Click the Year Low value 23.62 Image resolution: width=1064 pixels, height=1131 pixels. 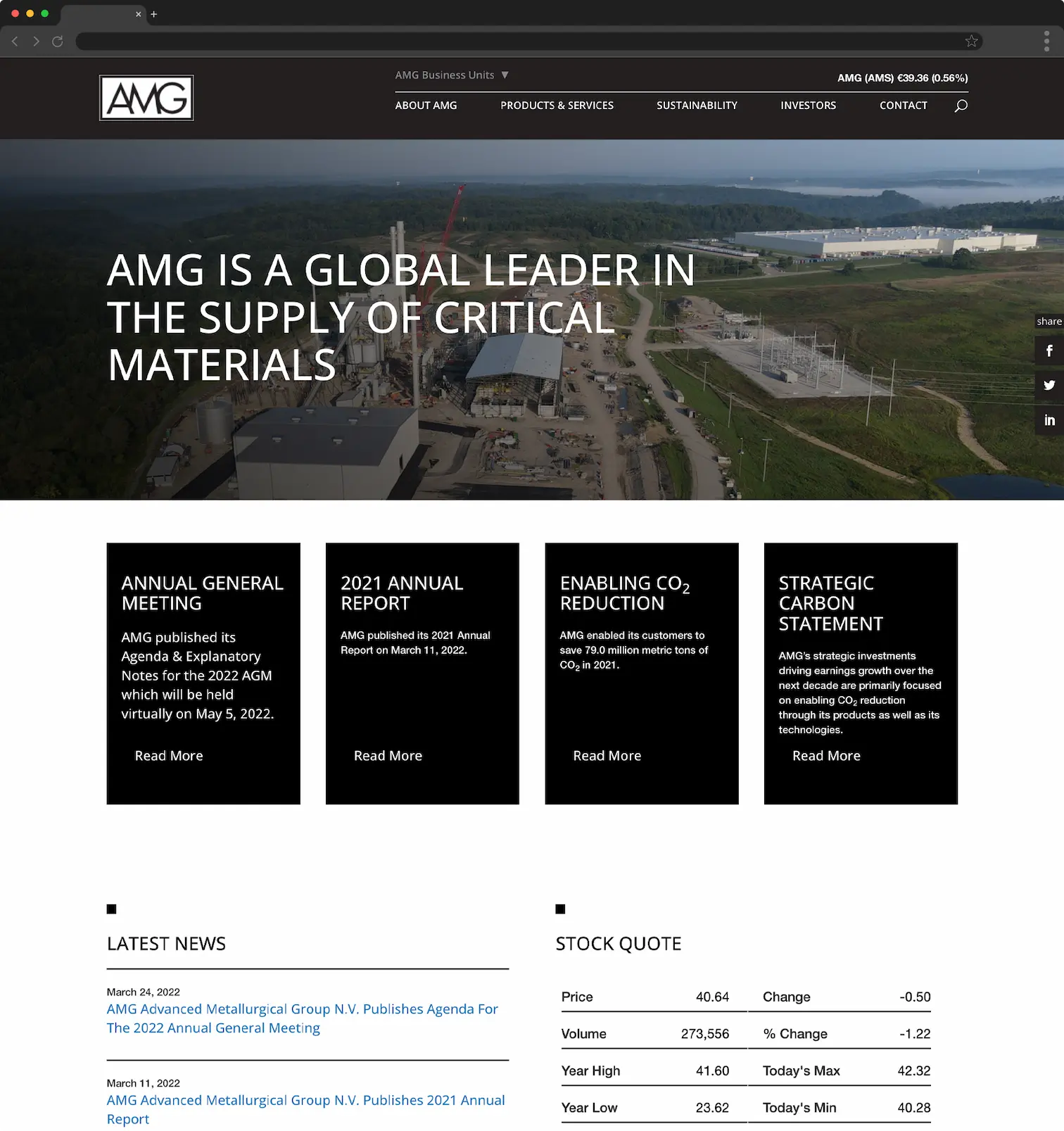click(712, 1108)
